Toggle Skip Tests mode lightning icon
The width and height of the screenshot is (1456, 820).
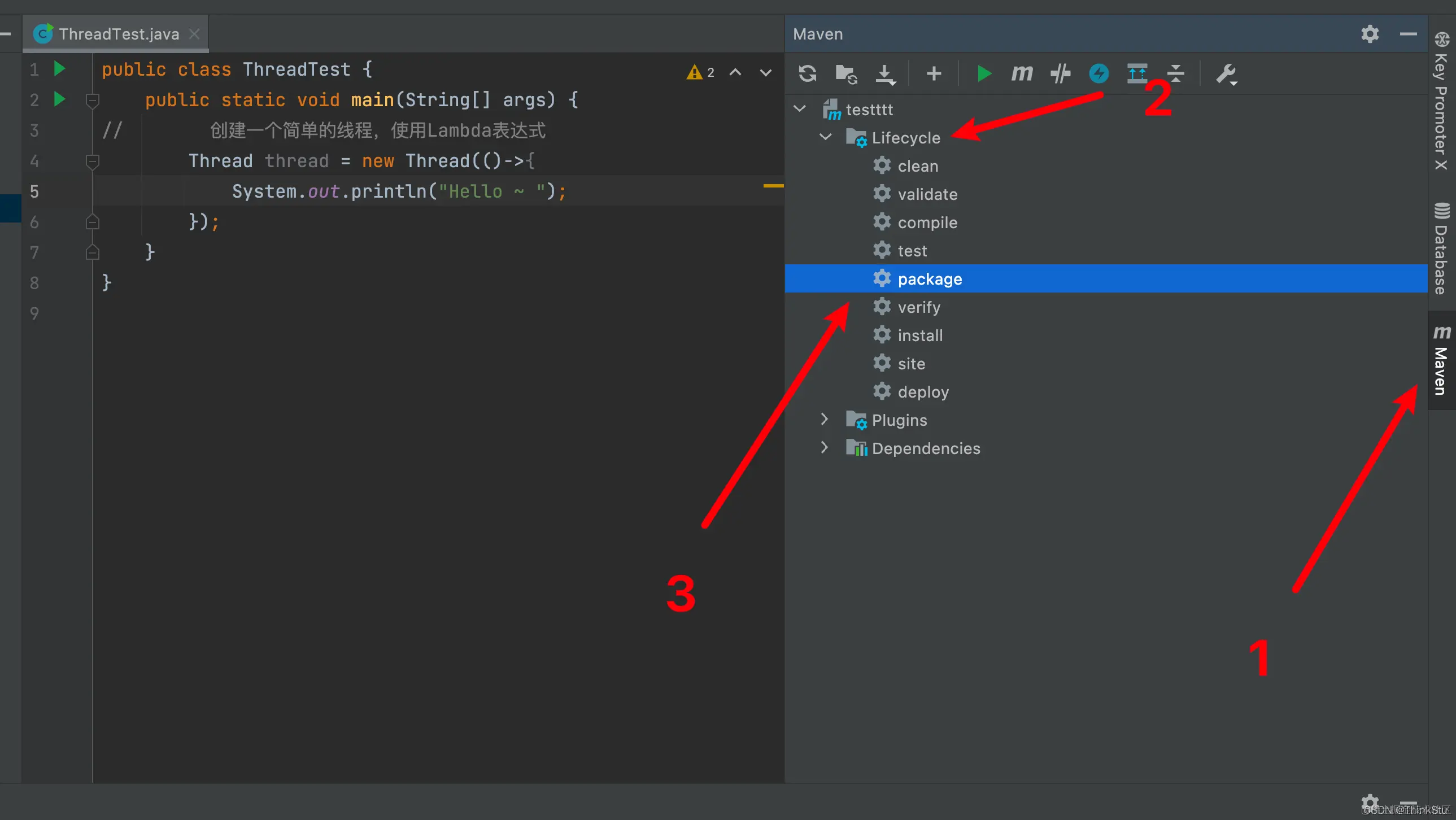tap(1099, 73)
